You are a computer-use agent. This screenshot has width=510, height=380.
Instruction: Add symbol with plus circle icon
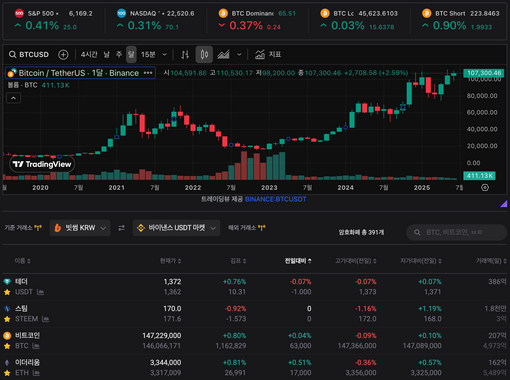click(63, 54)
